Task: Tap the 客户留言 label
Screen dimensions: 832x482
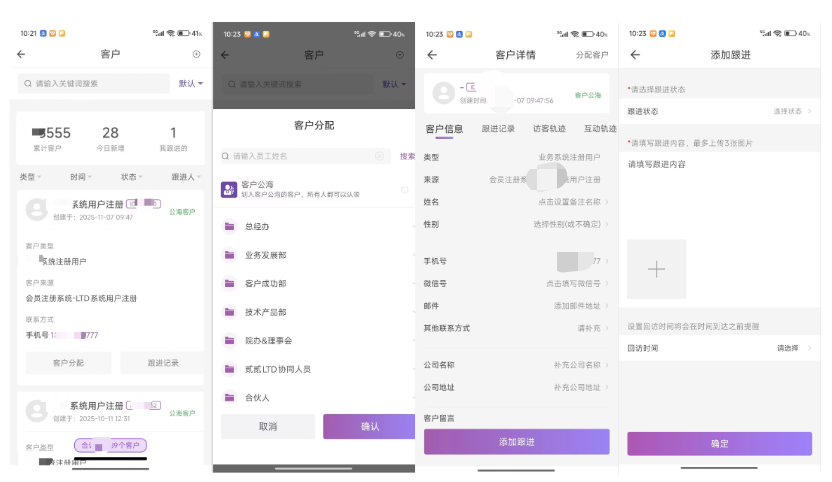Action: click(439, 418)
